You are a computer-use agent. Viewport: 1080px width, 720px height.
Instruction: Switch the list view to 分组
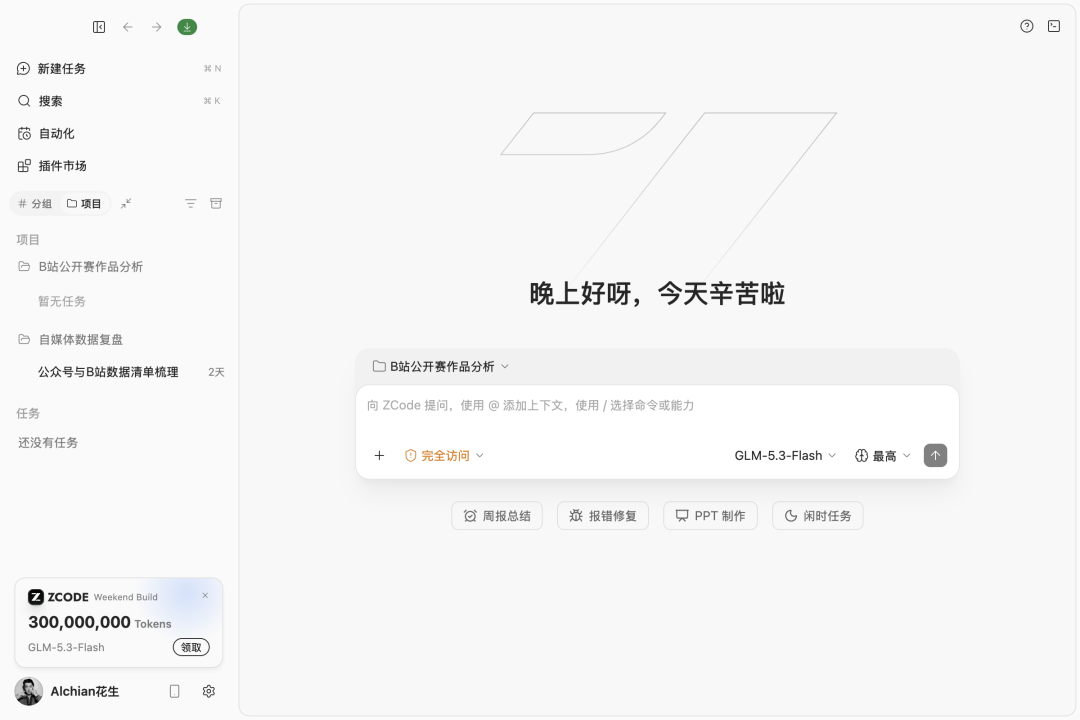[35, 203]
